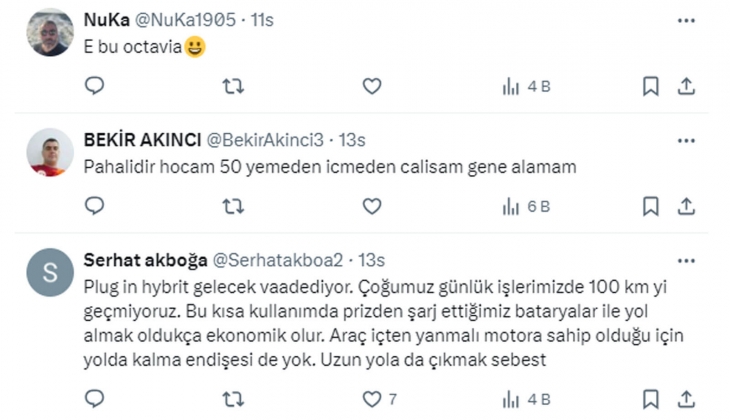Reply to Serhat akboğa's tweet
730x420 pixels.
point(94,398)
